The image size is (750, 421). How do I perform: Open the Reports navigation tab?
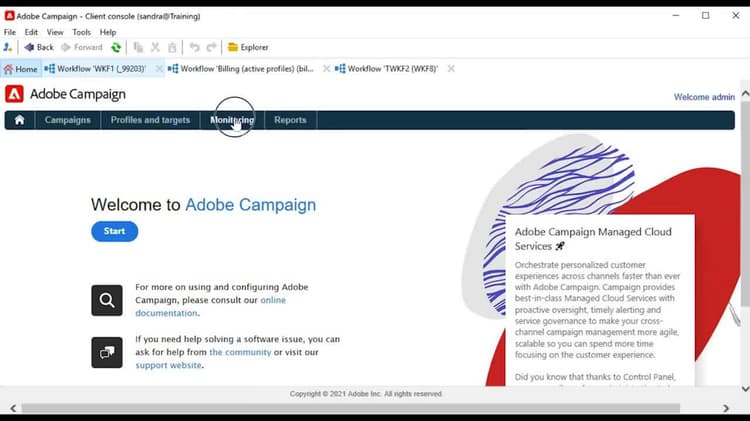290,120
